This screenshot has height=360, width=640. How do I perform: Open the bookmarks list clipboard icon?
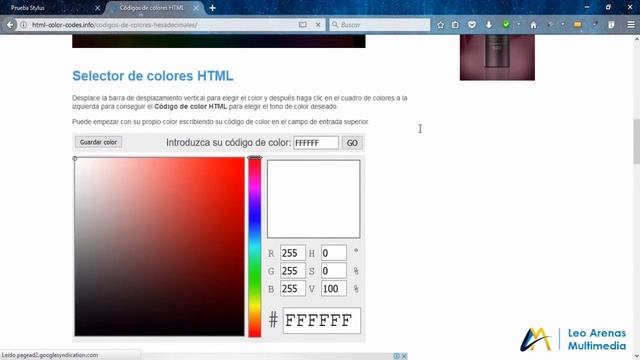(x=455, y=25)
